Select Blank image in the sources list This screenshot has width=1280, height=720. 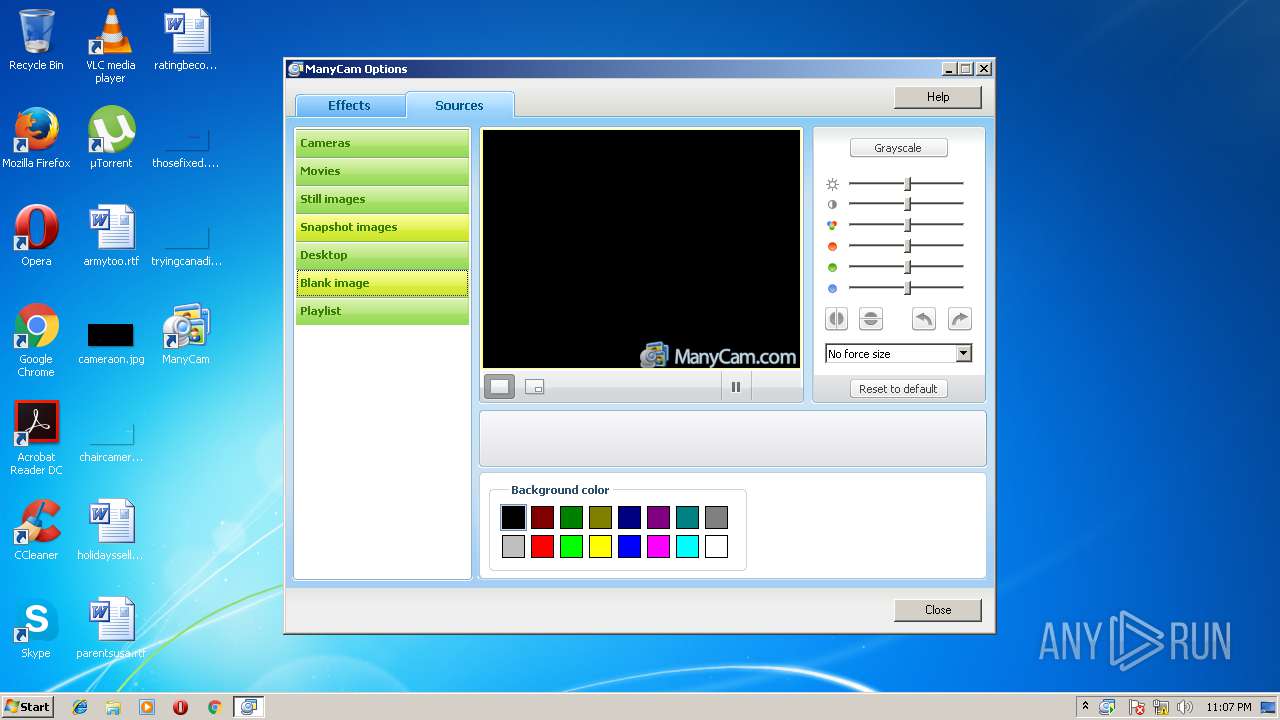pos(382,283)
